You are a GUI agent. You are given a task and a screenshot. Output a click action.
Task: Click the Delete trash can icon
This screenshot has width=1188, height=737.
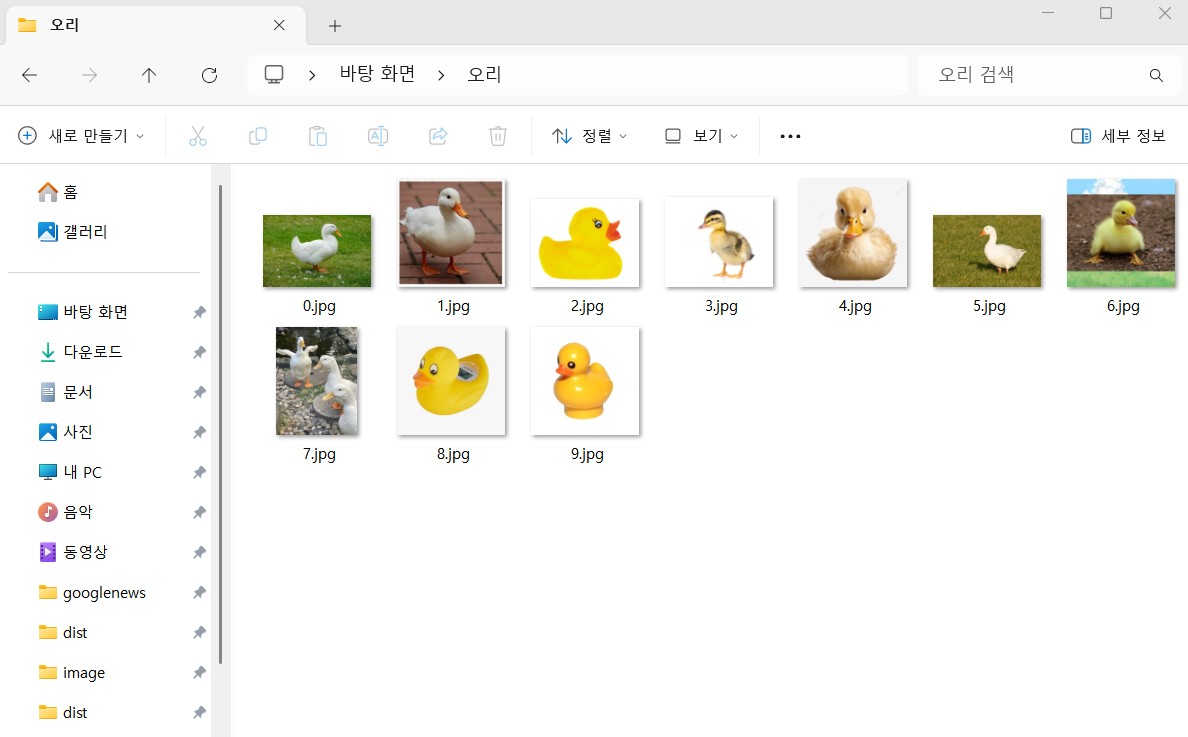coord(498,136)
